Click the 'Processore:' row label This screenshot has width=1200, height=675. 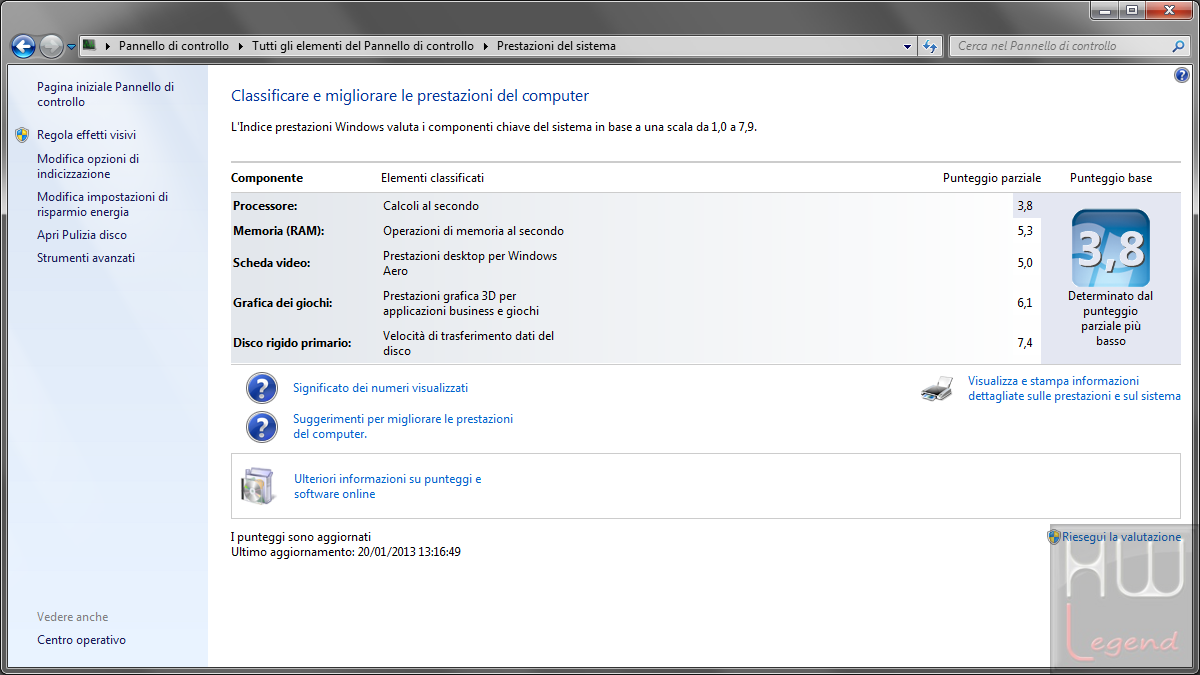pyautogui.click(x=265, y=206)
